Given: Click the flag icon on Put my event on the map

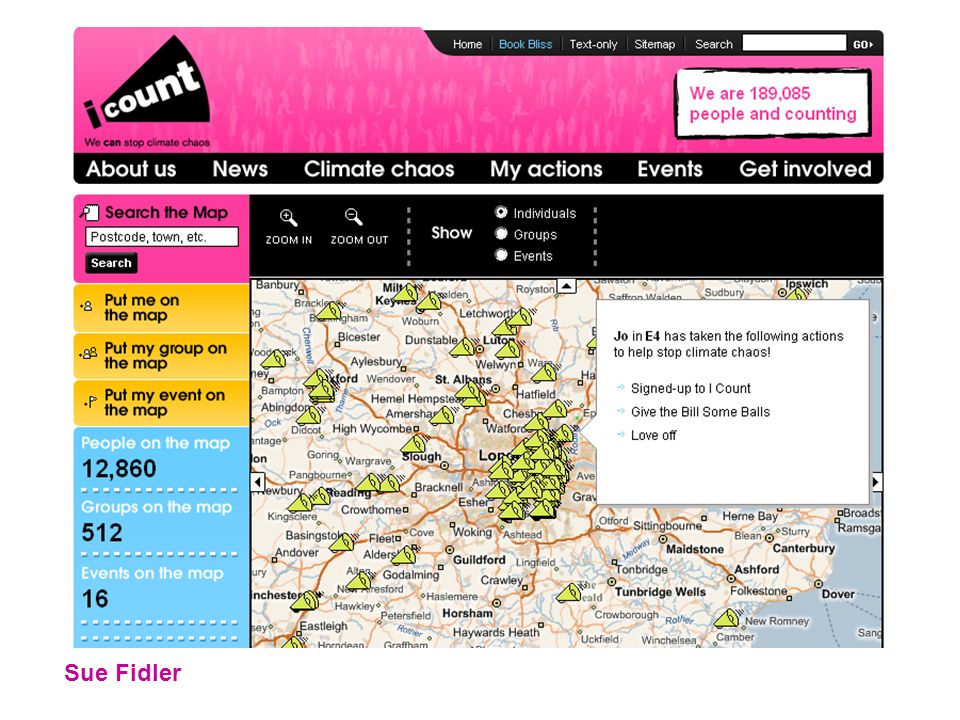Looking at the screenshot, I should [x=90, y=402].
